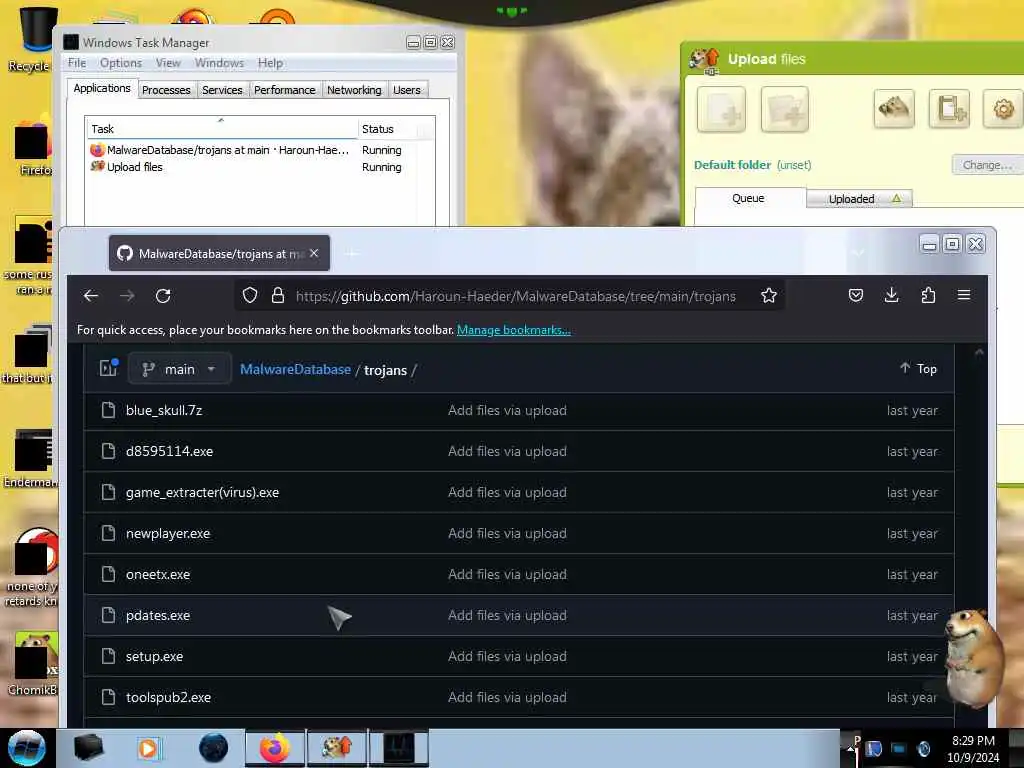Switch to the Uploaded tab

click(x=859, y=199)
